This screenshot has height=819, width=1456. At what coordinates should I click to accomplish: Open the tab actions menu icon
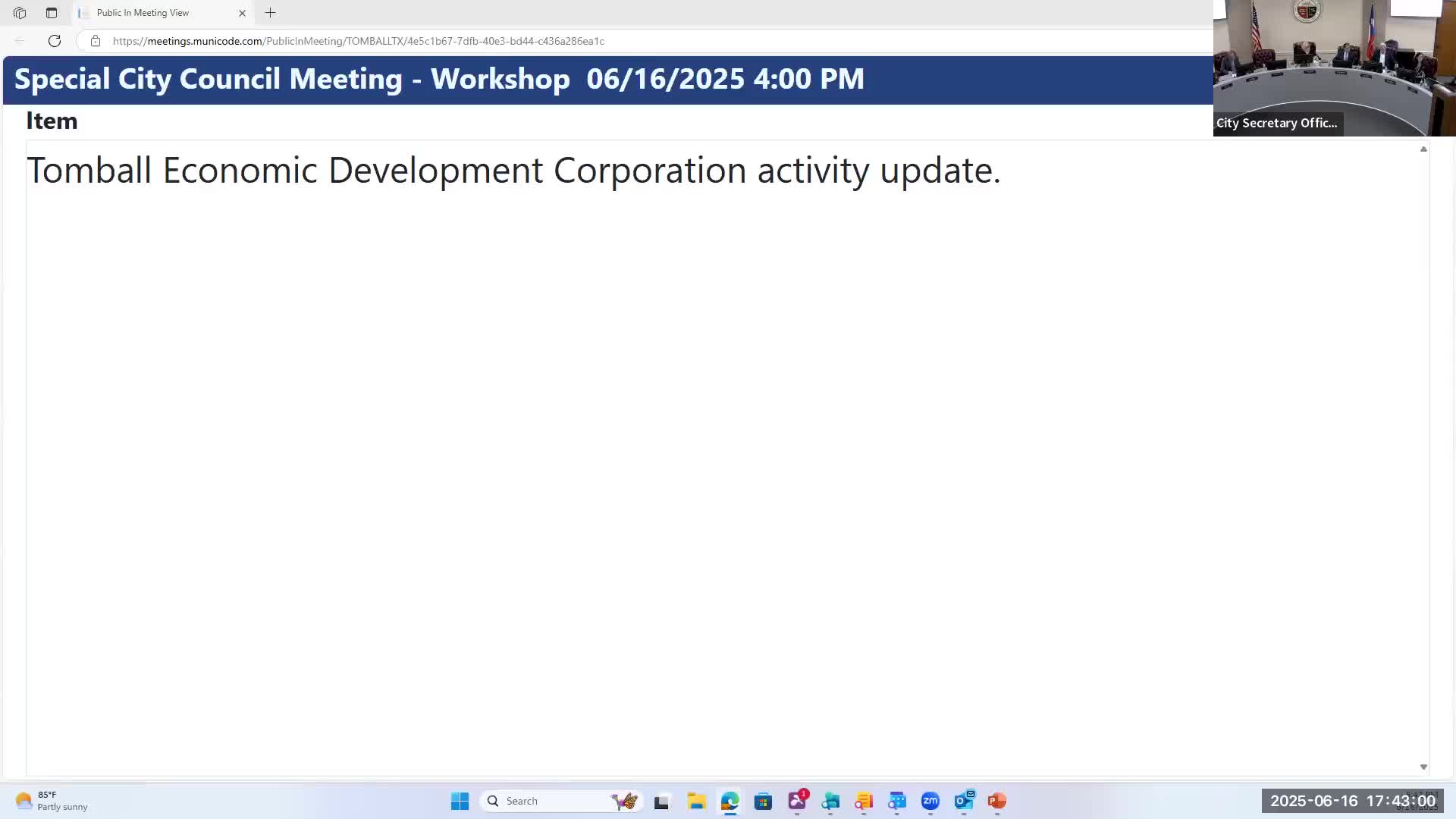[x=52, y=13]
